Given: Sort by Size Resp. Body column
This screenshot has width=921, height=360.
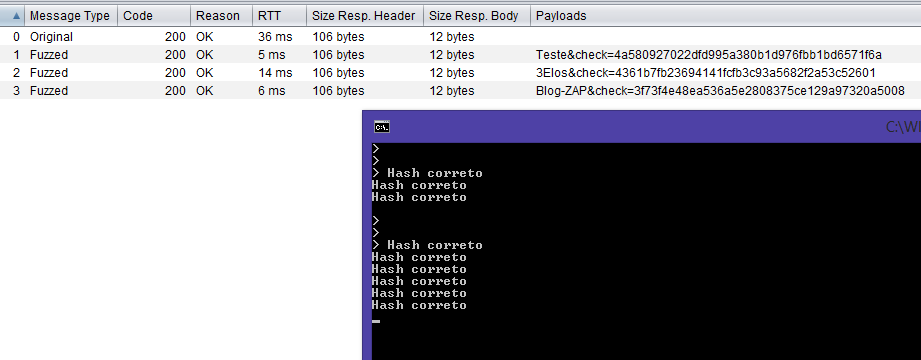Looking at the screenshot, I should [476, 16].
